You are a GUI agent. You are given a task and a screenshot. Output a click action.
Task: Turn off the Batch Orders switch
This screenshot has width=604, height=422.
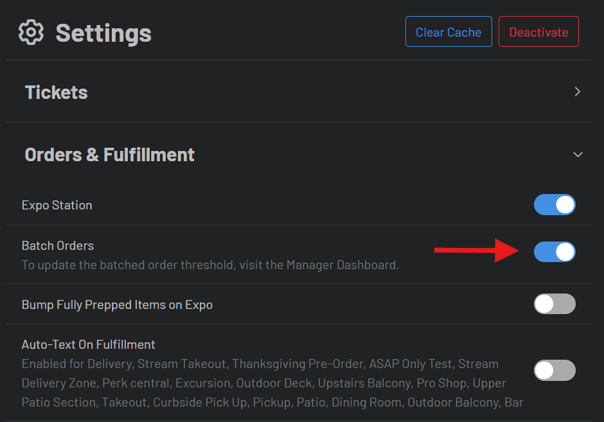(554, 251)
